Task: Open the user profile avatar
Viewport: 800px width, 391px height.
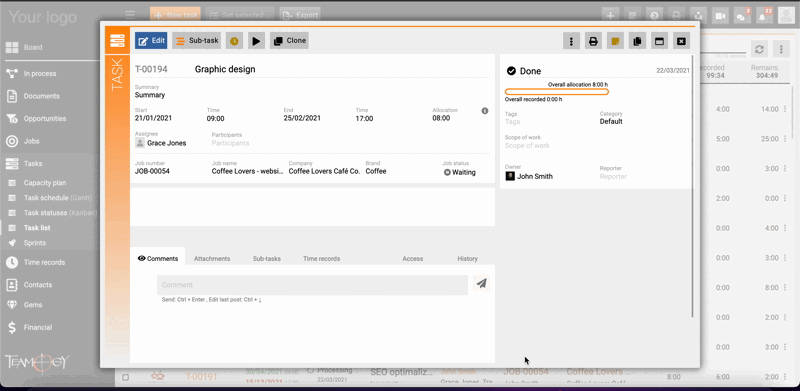Action: [786, 15]
